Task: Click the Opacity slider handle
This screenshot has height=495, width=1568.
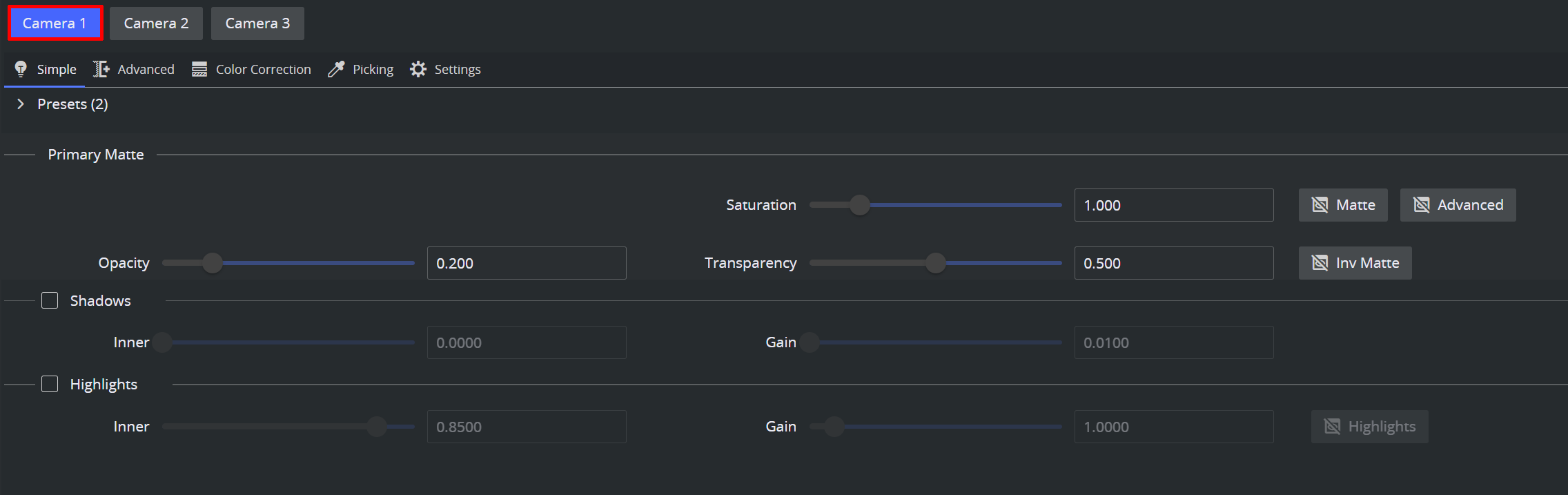Action: coord(213,263)
